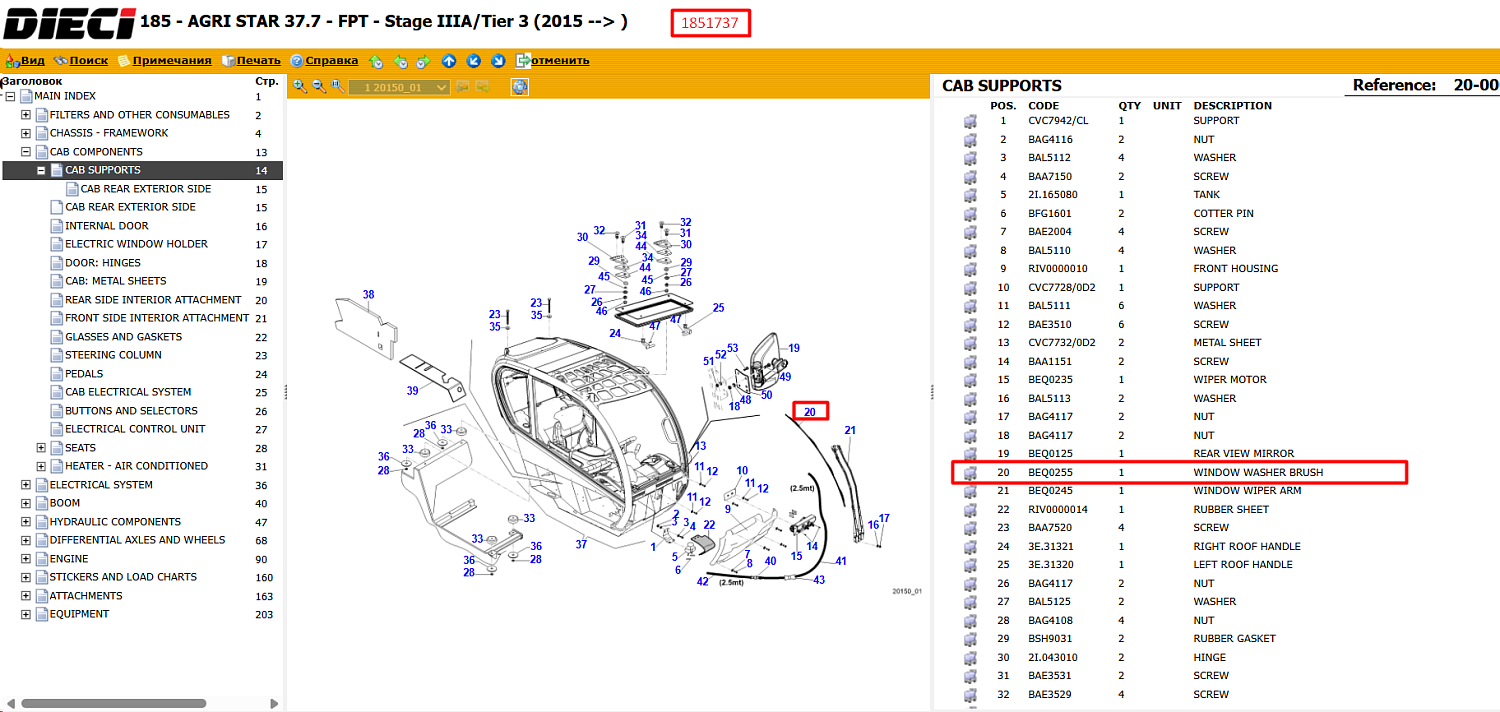Click the cart icon for RIV0000010 FRONT HOUSING

click(970, 269)
